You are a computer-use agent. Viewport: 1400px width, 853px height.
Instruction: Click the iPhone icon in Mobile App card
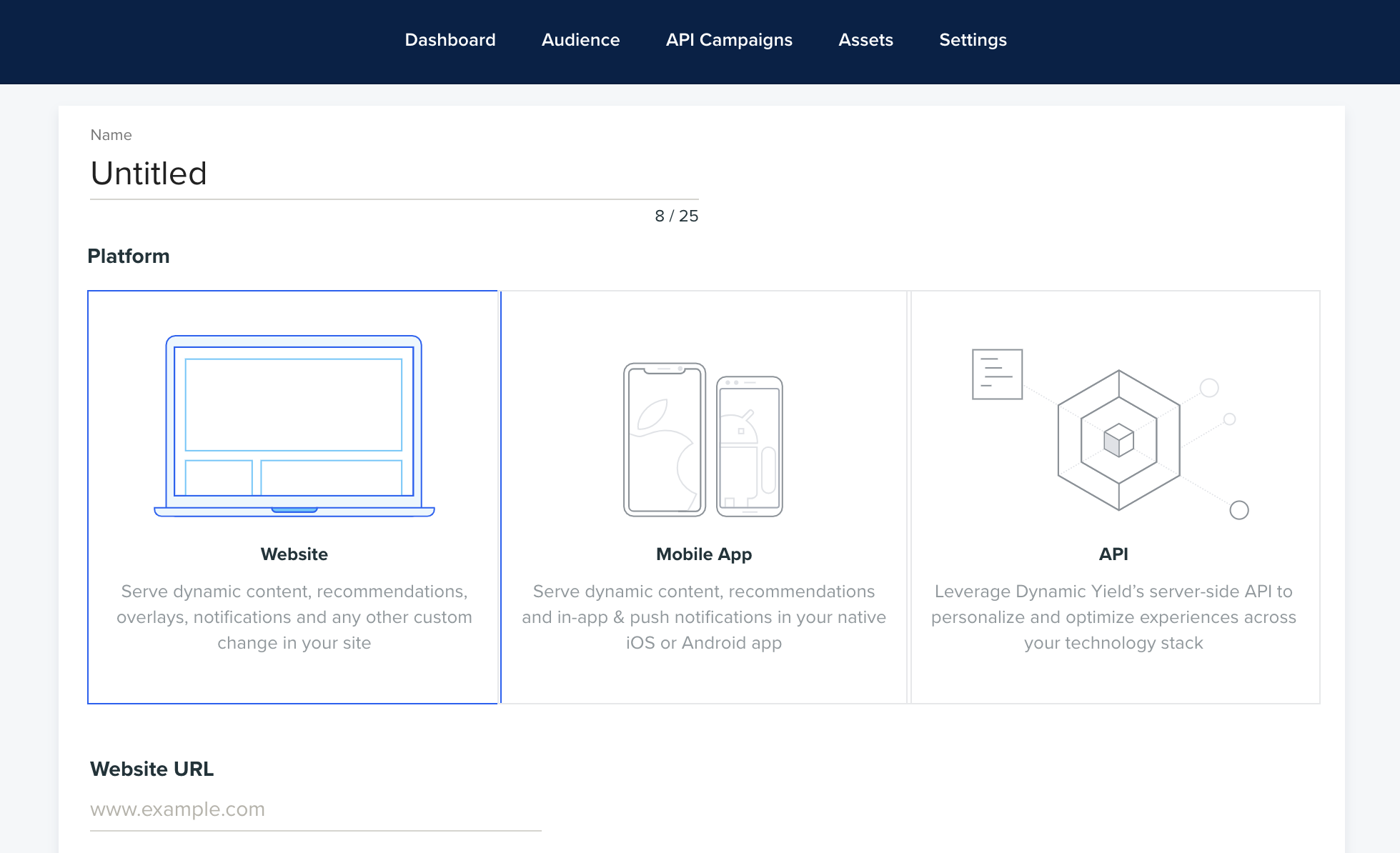664,439
